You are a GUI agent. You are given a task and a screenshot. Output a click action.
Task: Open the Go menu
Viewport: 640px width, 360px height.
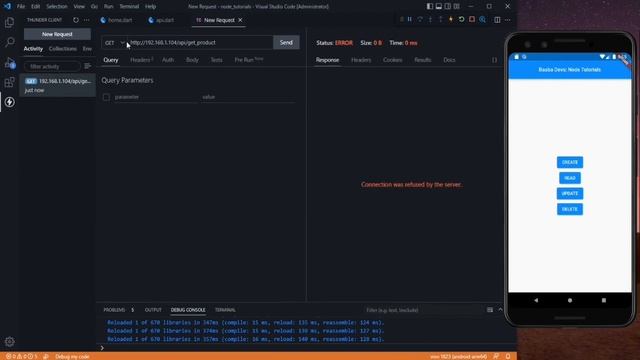click(94, 7)
